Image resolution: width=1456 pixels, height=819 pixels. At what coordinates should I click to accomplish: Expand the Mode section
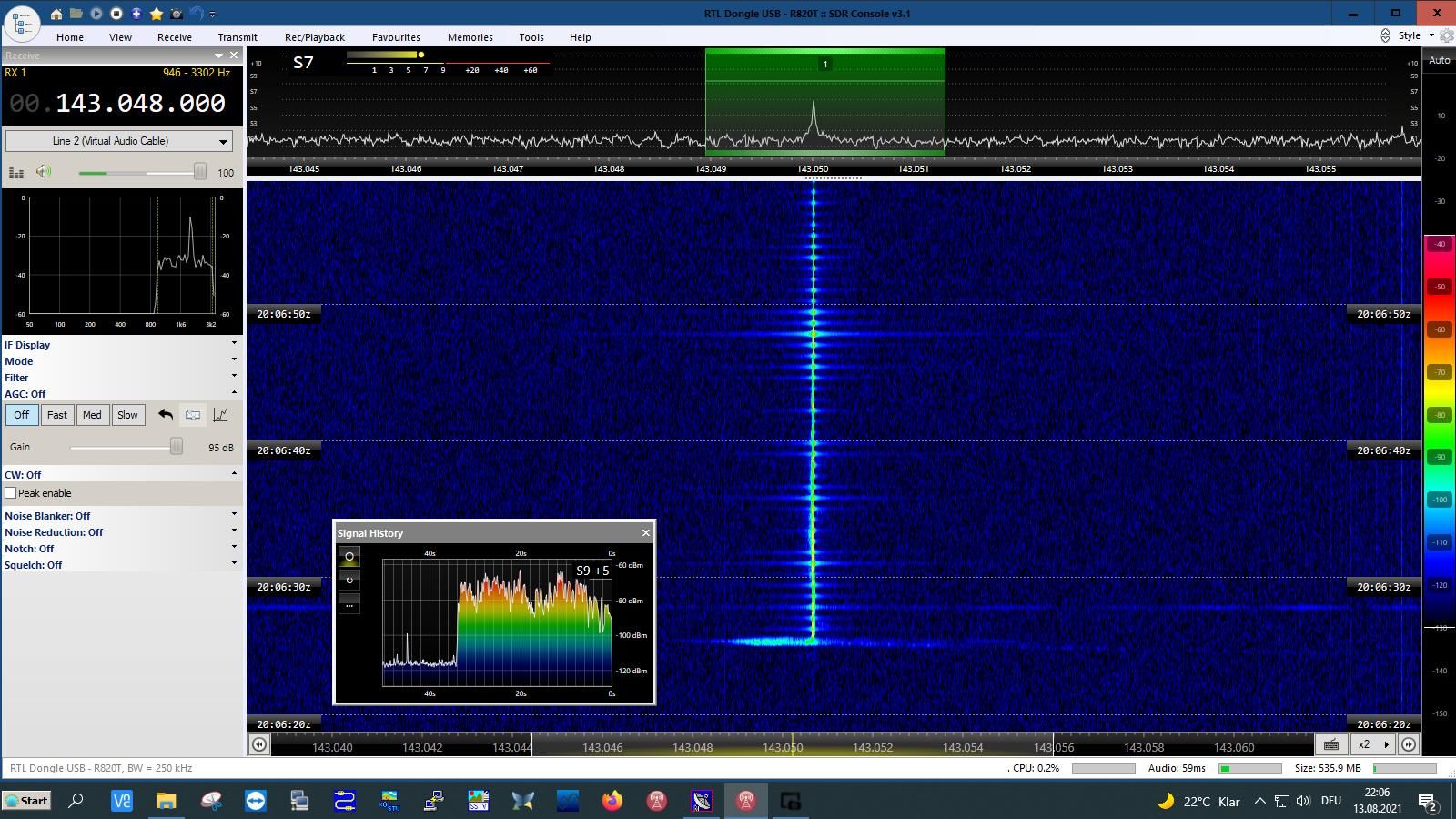(x=122, y=361)
